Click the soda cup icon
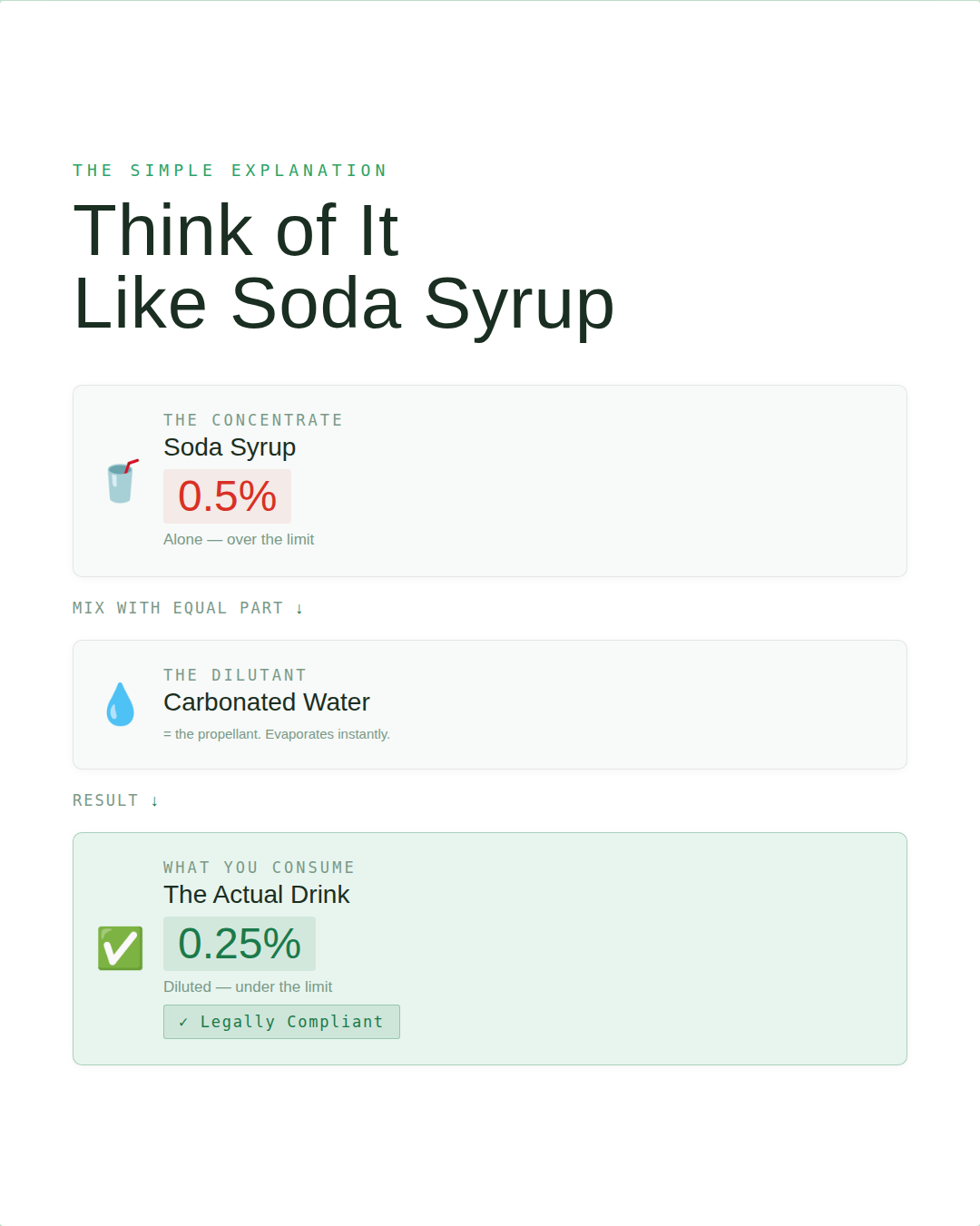Viewport: 980px width, 1226px height. point(121,481)
